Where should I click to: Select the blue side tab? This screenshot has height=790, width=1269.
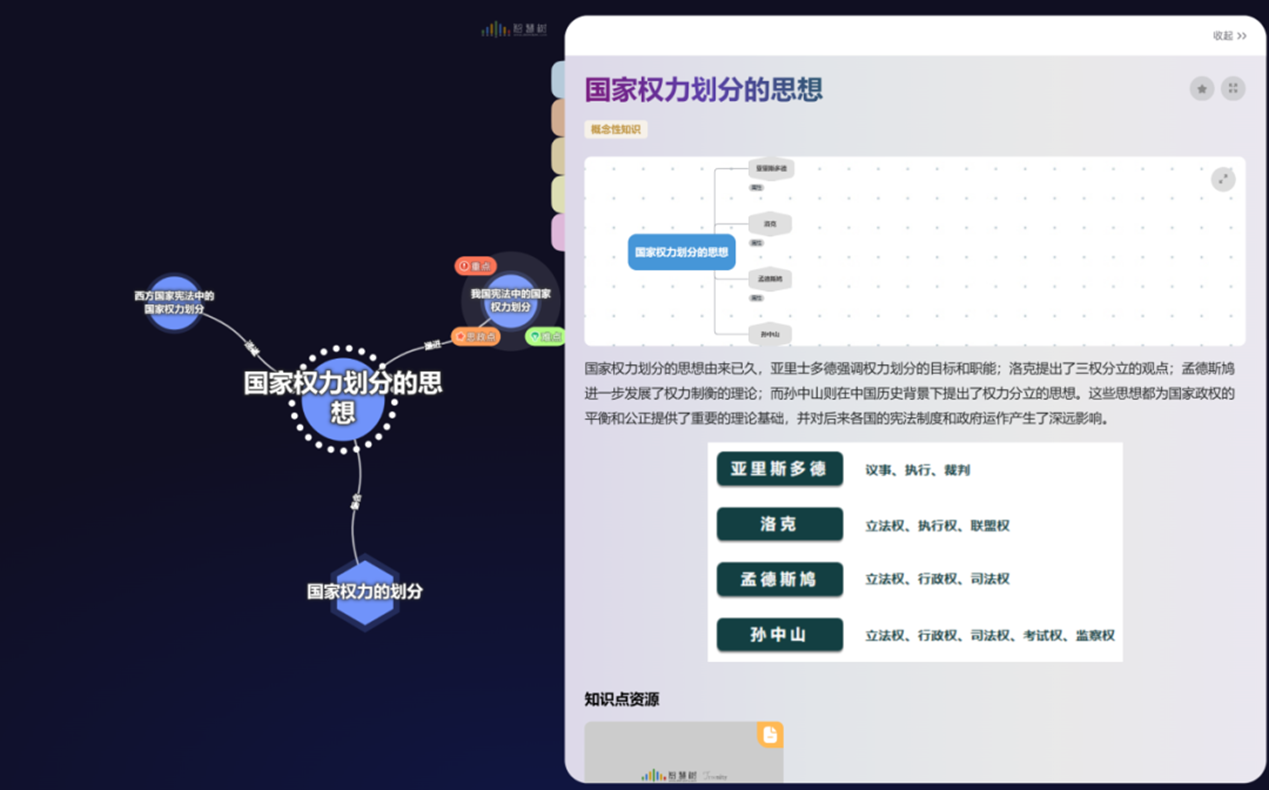[558, 80]
